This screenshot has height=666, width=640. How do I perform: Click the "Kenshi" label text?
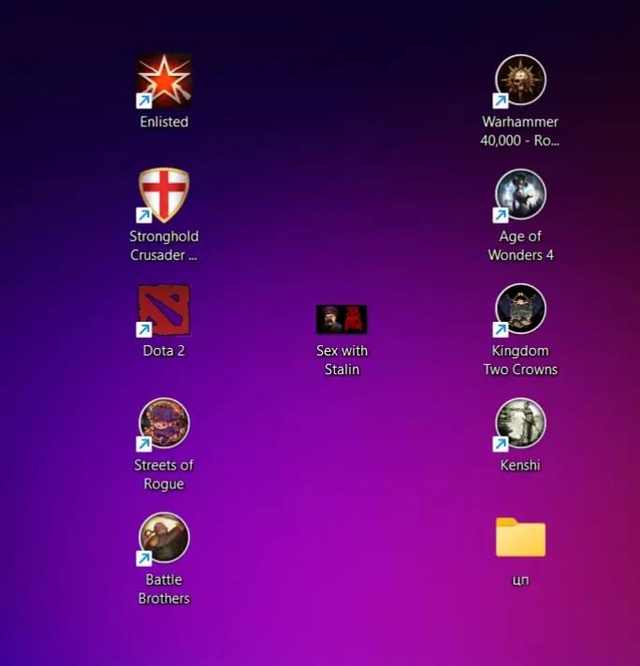pos(520,465)
